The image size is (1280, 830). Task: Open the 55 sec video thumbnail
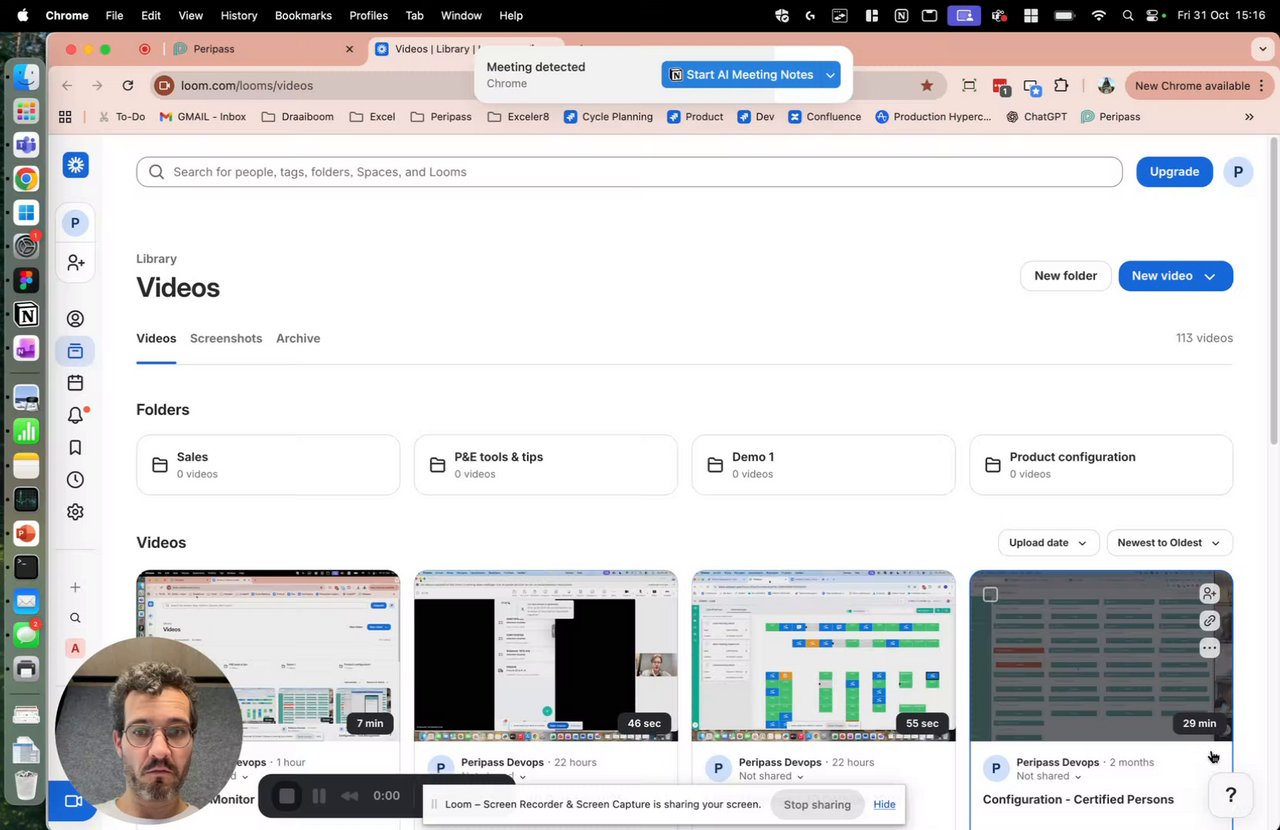(x=823, y=656)
